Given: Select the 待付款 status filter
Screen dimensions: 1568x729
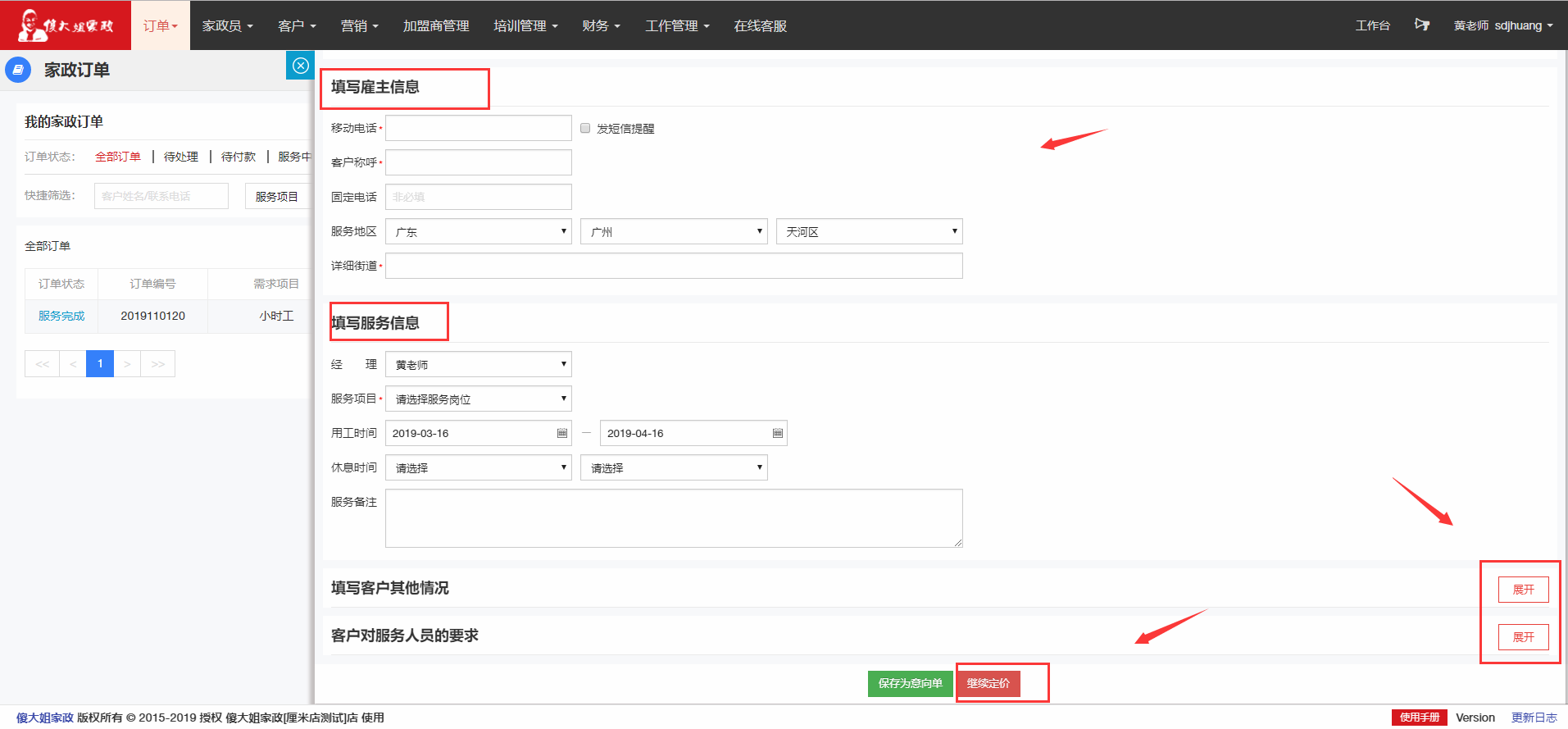Looking at the screenshot, I should click(239, 157).
